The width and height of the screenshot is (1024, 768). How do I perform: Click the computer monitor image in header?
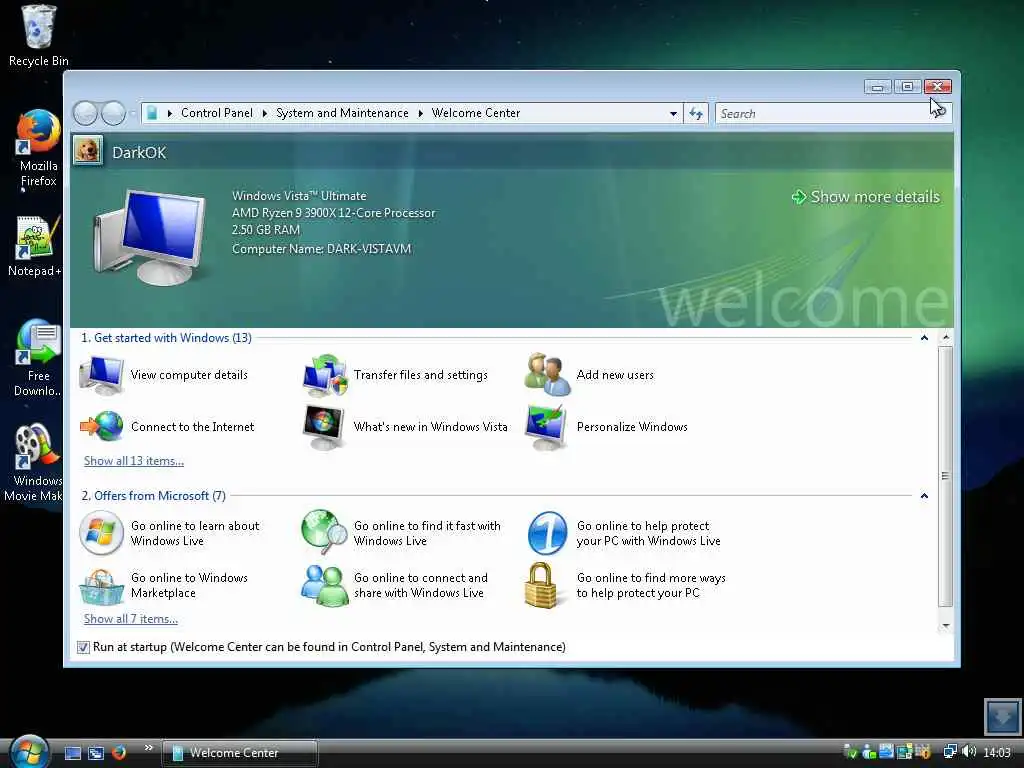tap(151, 238)
